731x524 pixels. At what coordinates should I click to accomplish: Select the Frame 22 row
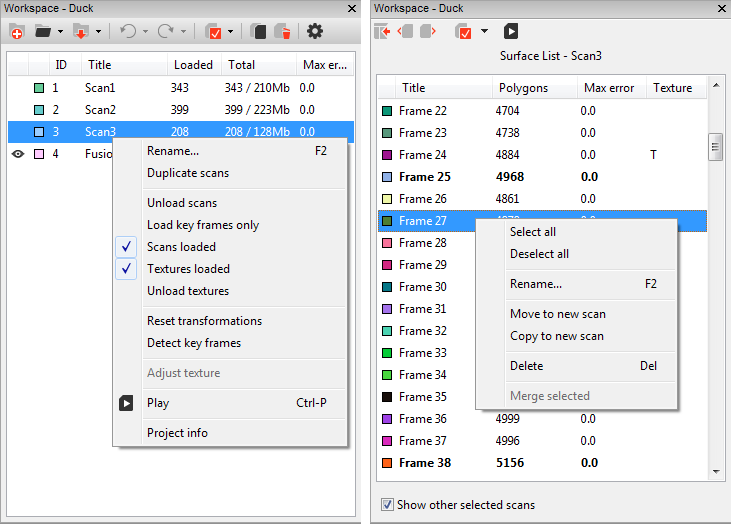click(x=543, y=110)
